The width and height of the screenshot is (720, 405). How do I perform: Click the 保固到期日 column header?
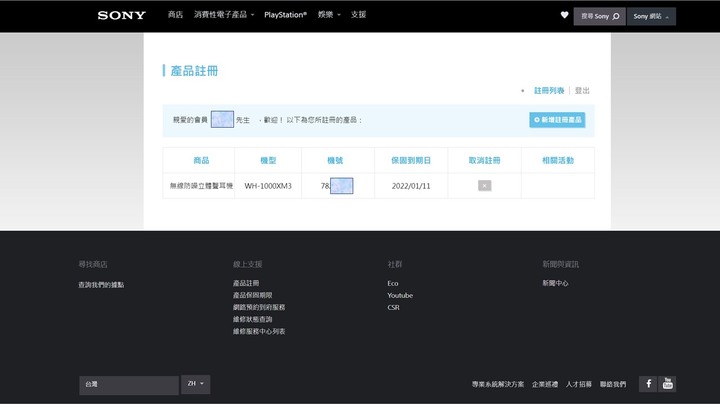tap(411, 160)
